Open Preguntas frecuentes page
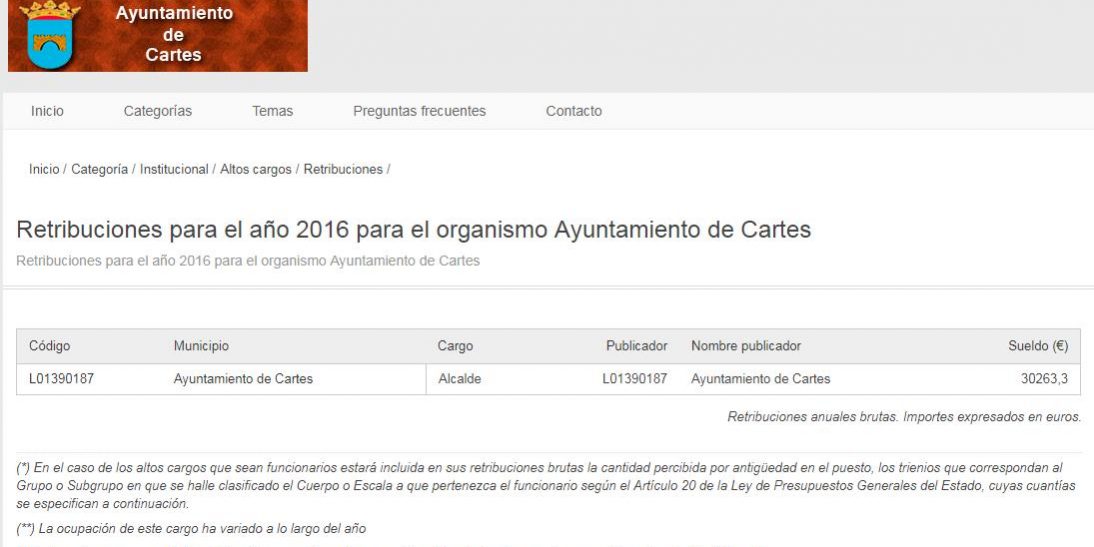 point(419,111)
